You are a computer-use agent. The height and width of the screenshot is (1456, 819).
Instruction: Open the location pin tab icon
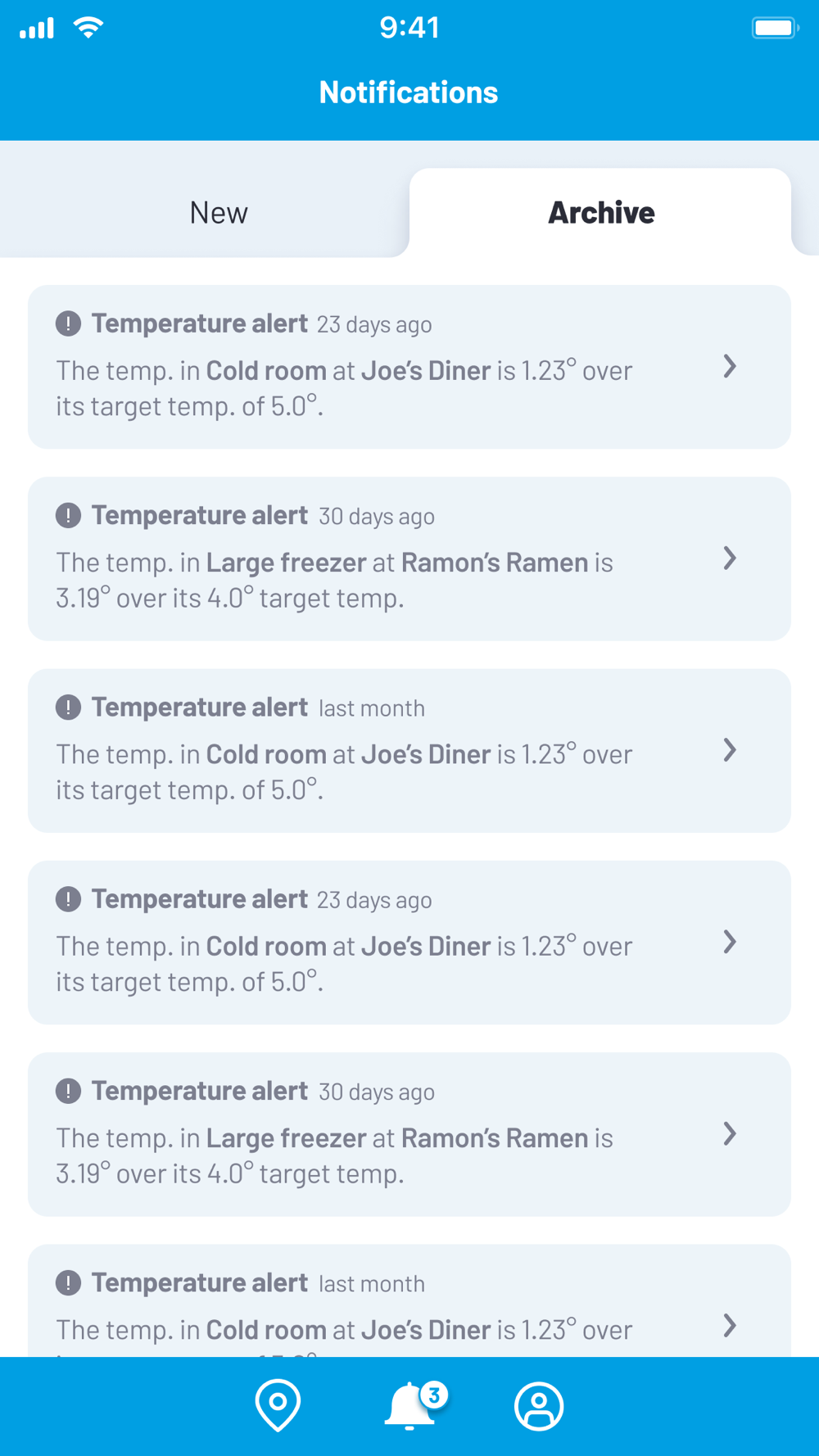tap(278, 1405)
